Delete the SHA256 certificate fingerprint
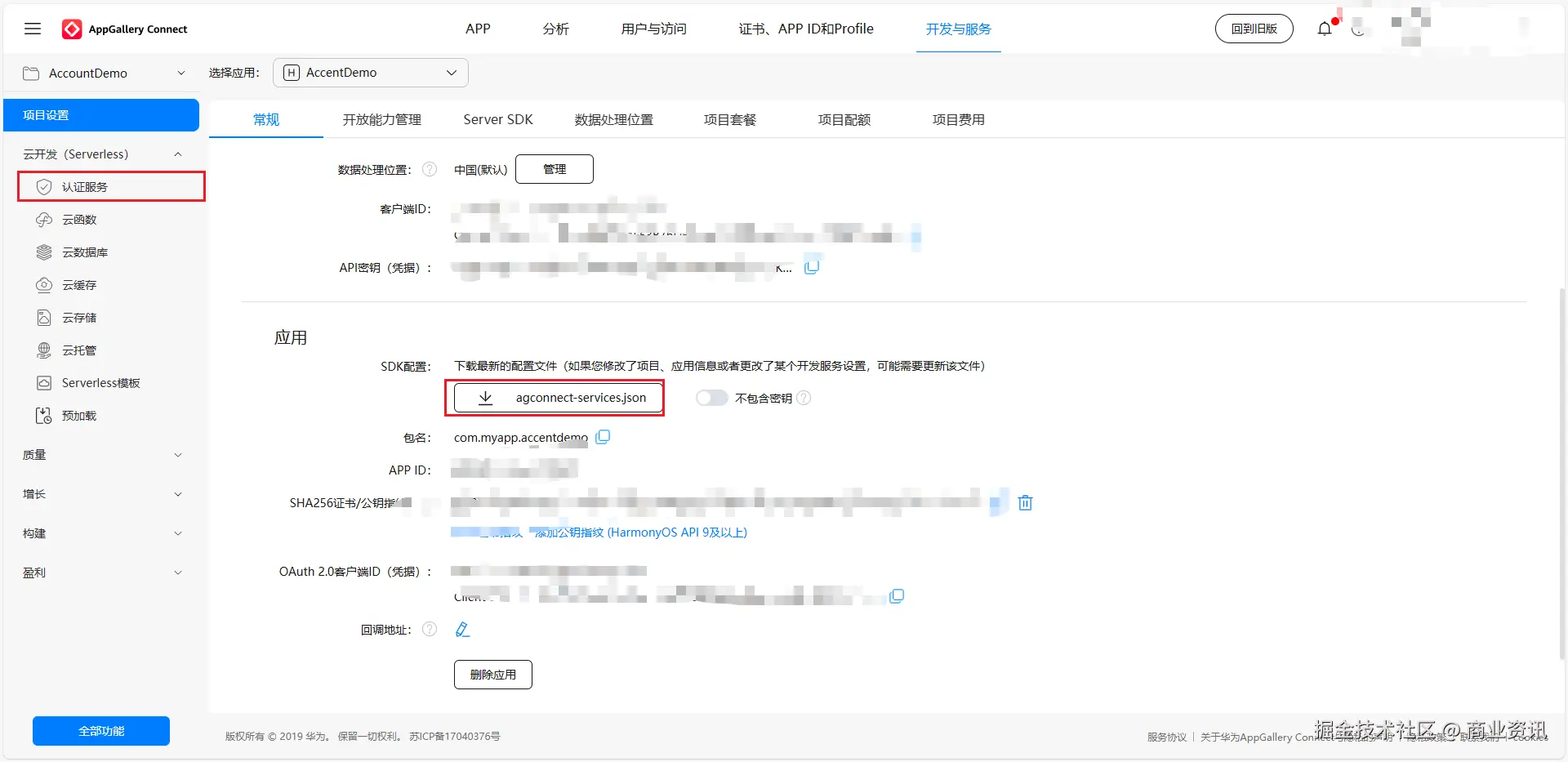1568x762 pixels. click(x=1026, y=502)
